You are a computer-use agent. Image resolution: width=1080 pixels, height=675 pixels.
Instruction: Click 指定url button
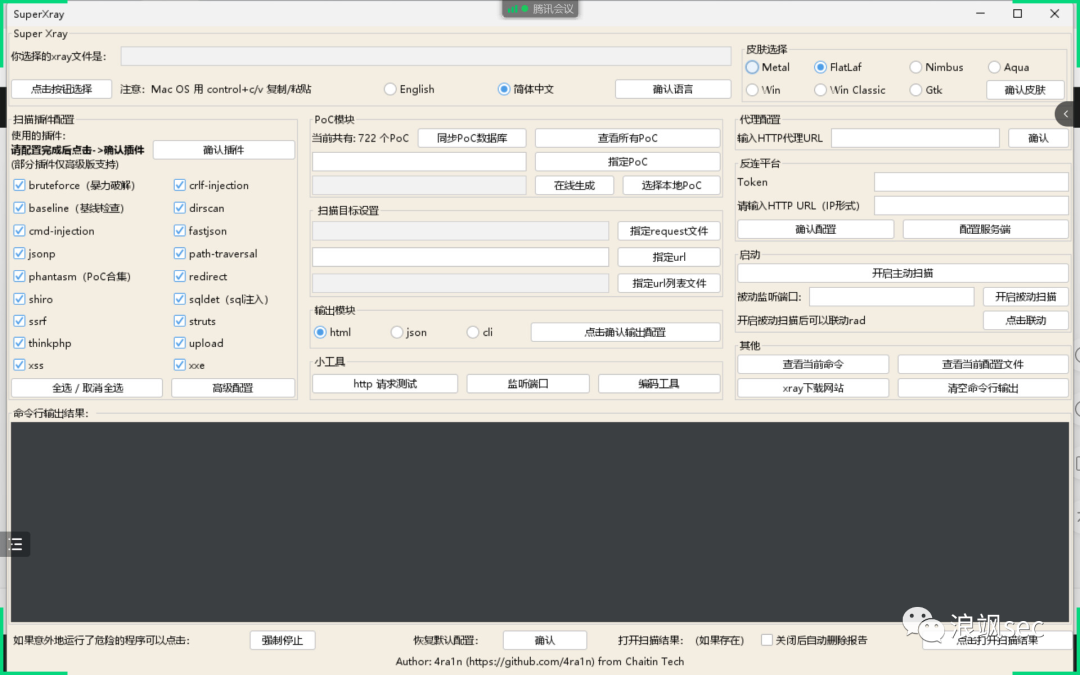[x=669, y=257]
